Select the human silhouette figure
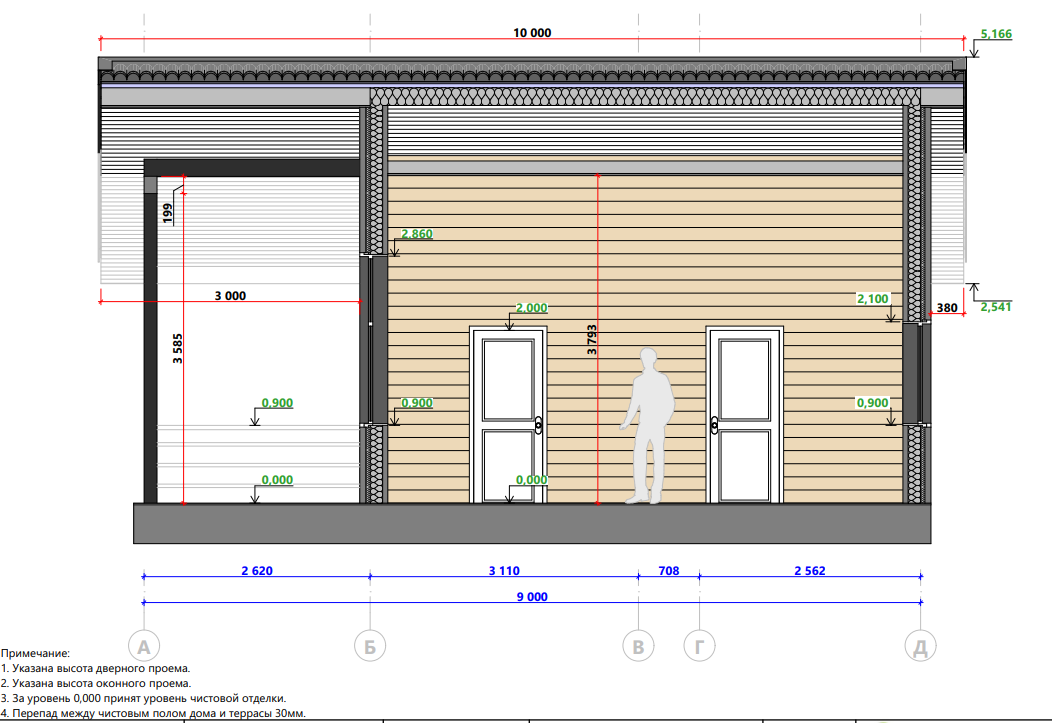Screen dimensions: 1052x723 [646, 425]
